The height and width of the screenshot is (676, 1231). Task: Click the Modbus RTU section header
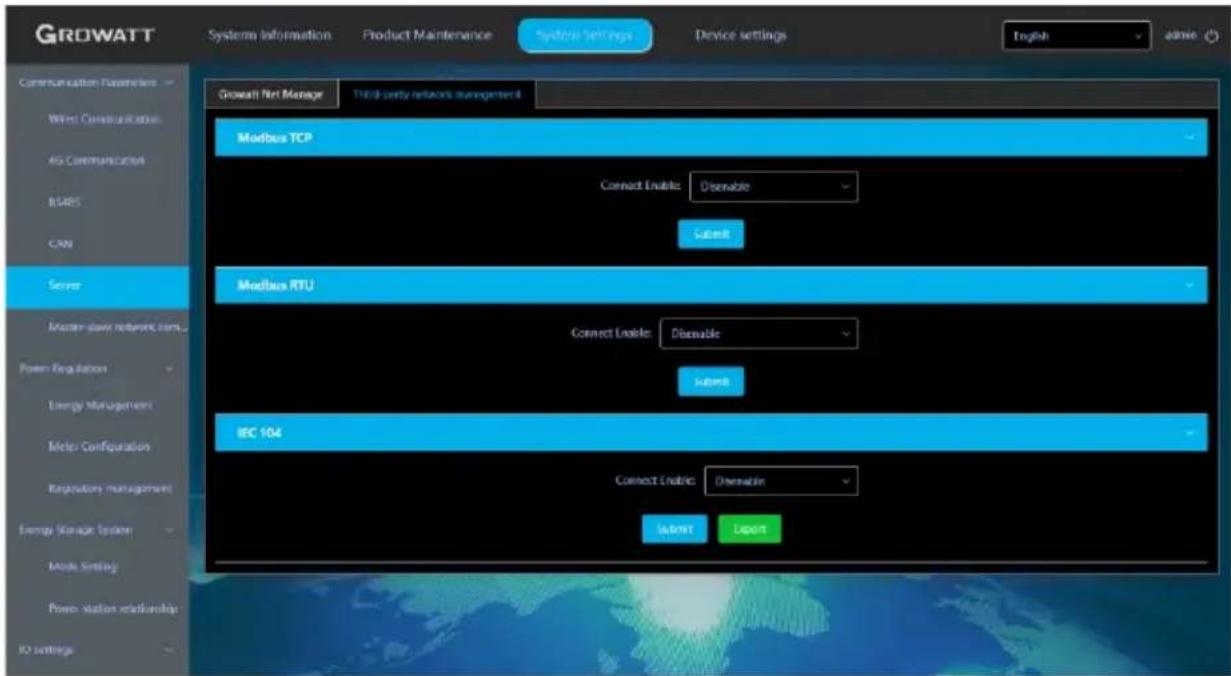pos(712,285)
